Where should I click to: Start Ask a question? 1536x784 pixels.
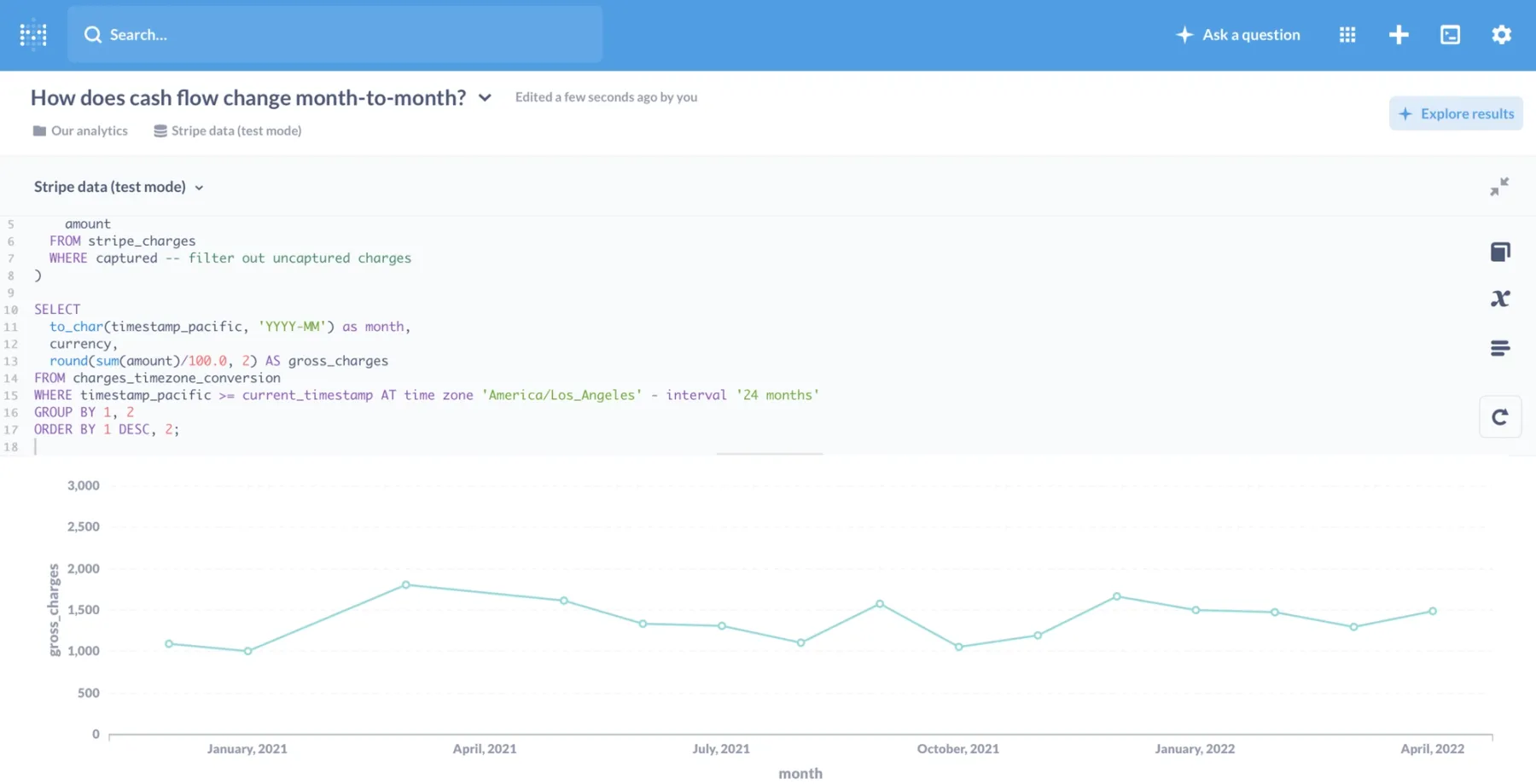click(x=1238, y=35)
